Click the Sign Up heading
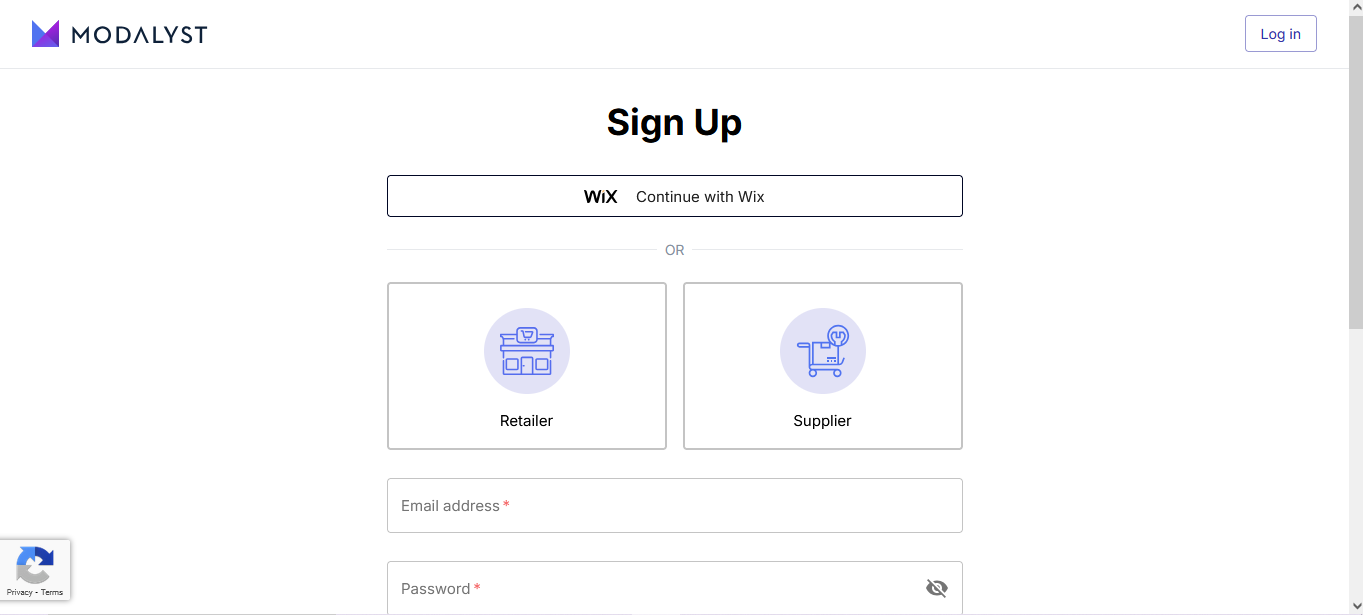 [x=674, y=122]
